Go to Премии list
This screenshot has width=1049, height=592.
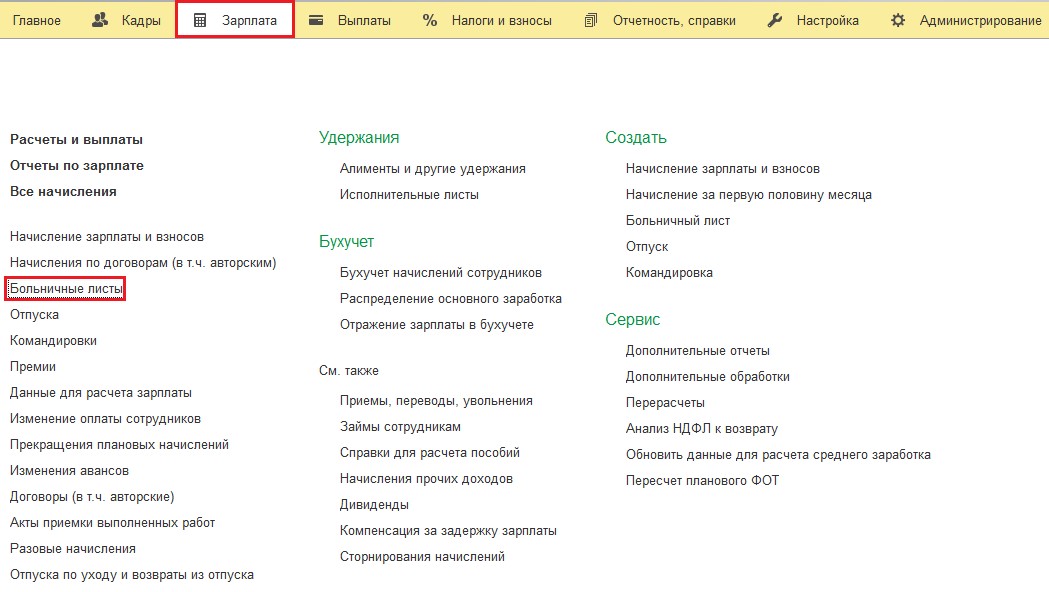(33, 367)
